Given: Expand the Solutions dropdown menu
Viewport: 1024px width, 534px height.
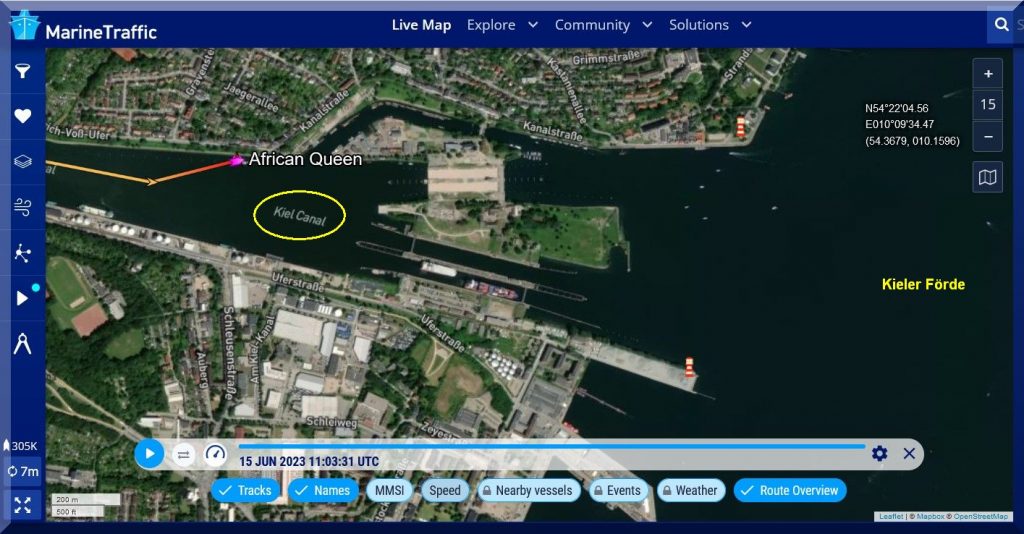Looking at the screenshot, I should point(710,25).
